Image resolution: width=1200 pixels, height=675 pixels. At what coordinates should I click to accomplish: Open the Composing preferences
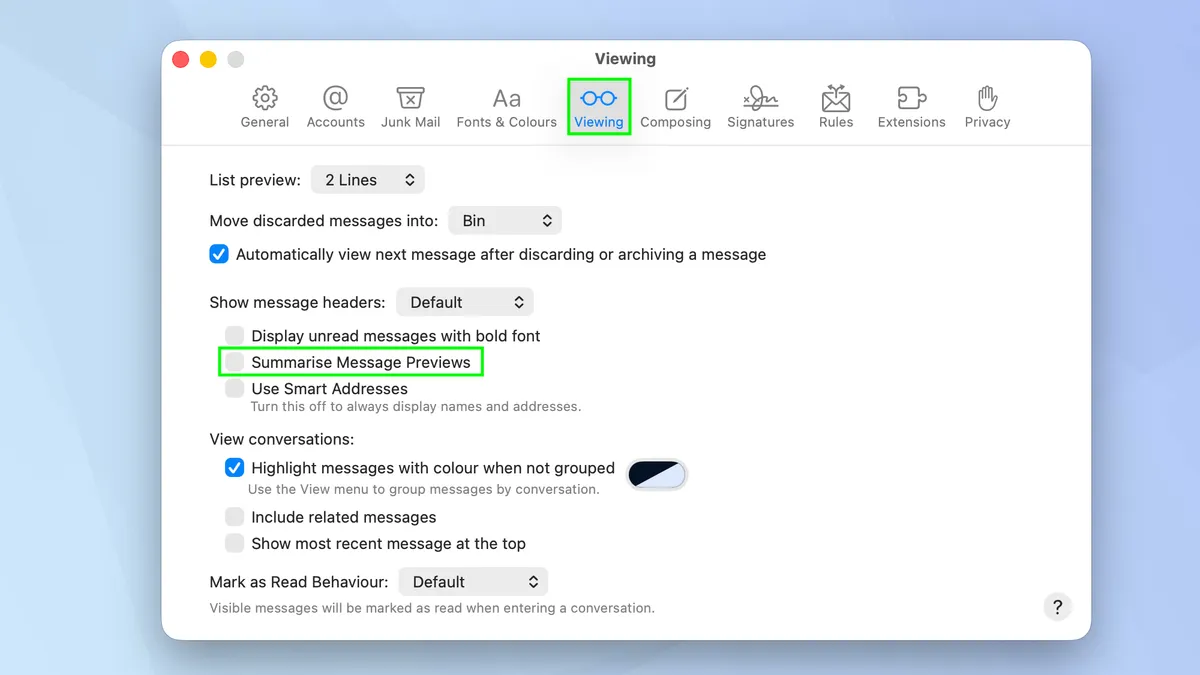676,105
